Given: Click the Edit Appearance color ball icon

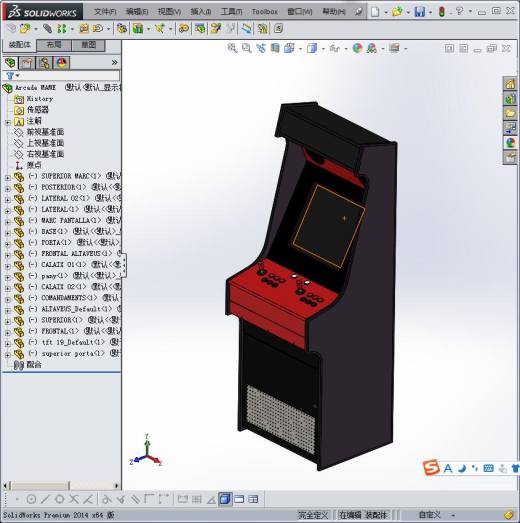Looking at the screenshot, I should coord(357,48).
